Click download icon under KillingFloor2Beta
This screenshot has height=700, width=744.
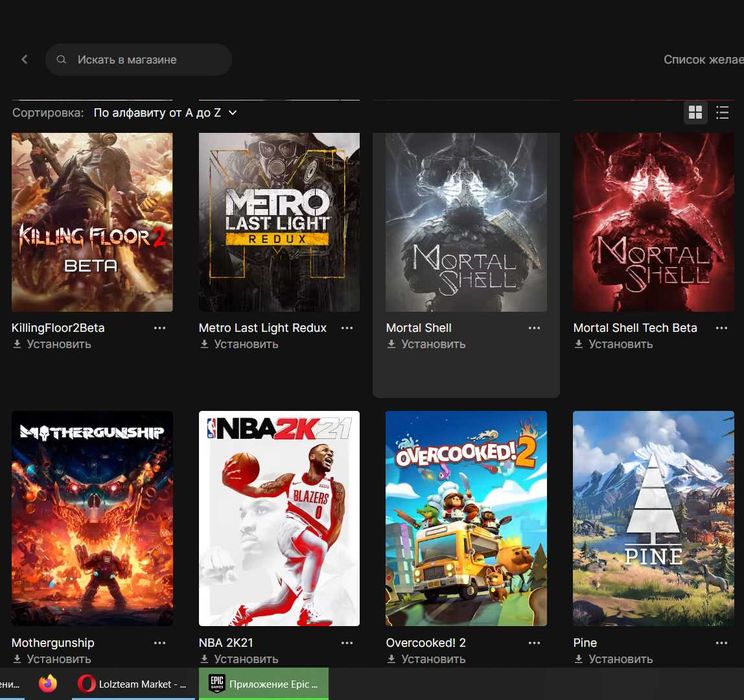tap(17, 344)
